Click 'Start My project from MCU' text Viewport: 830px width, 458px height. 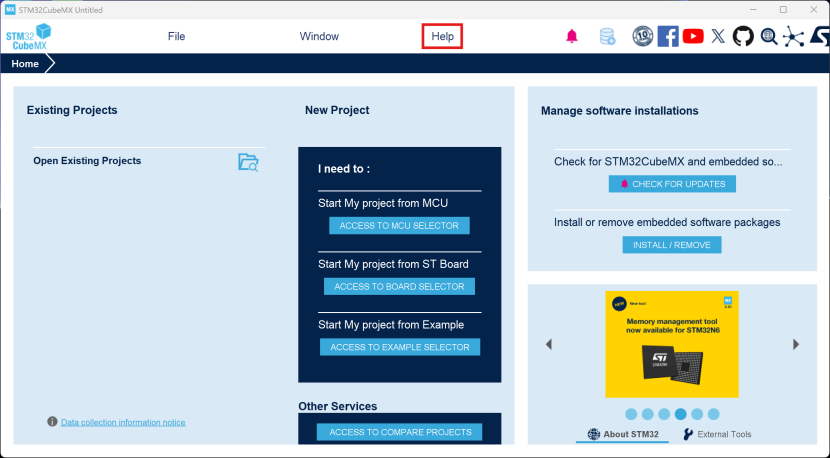tap(383, 203)
